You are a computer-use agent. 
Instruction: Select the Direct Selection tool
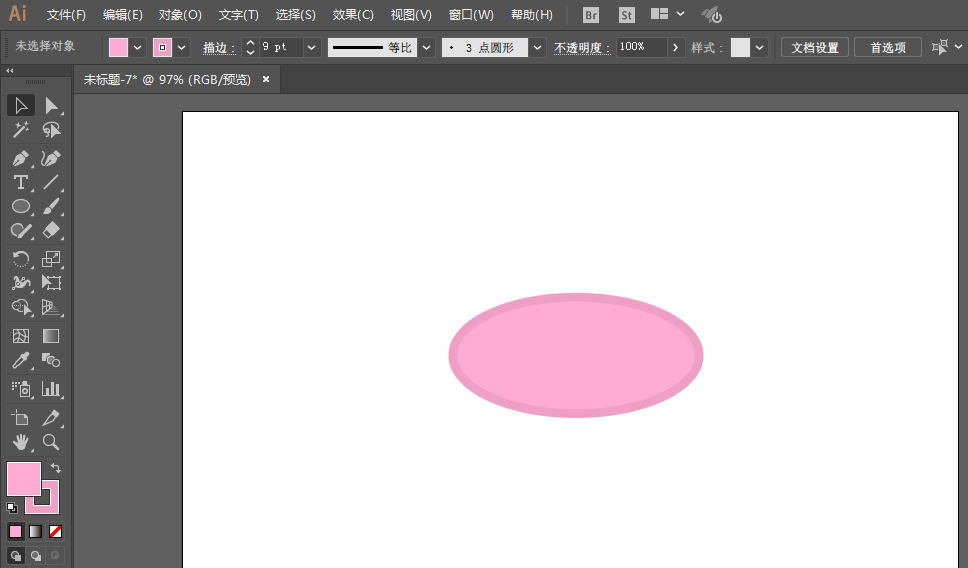tap(51, 106)
